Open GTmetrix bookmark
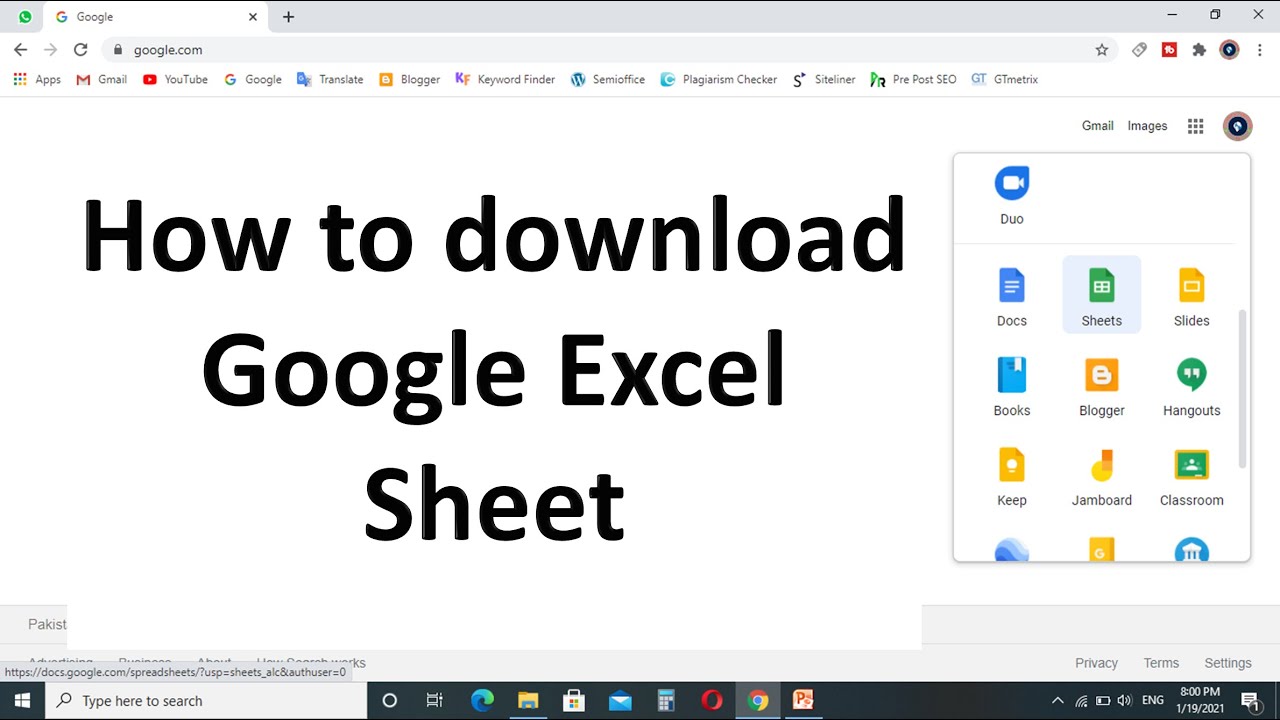The height and width of the screenshot is (720, 1280). coord(1005,79)
